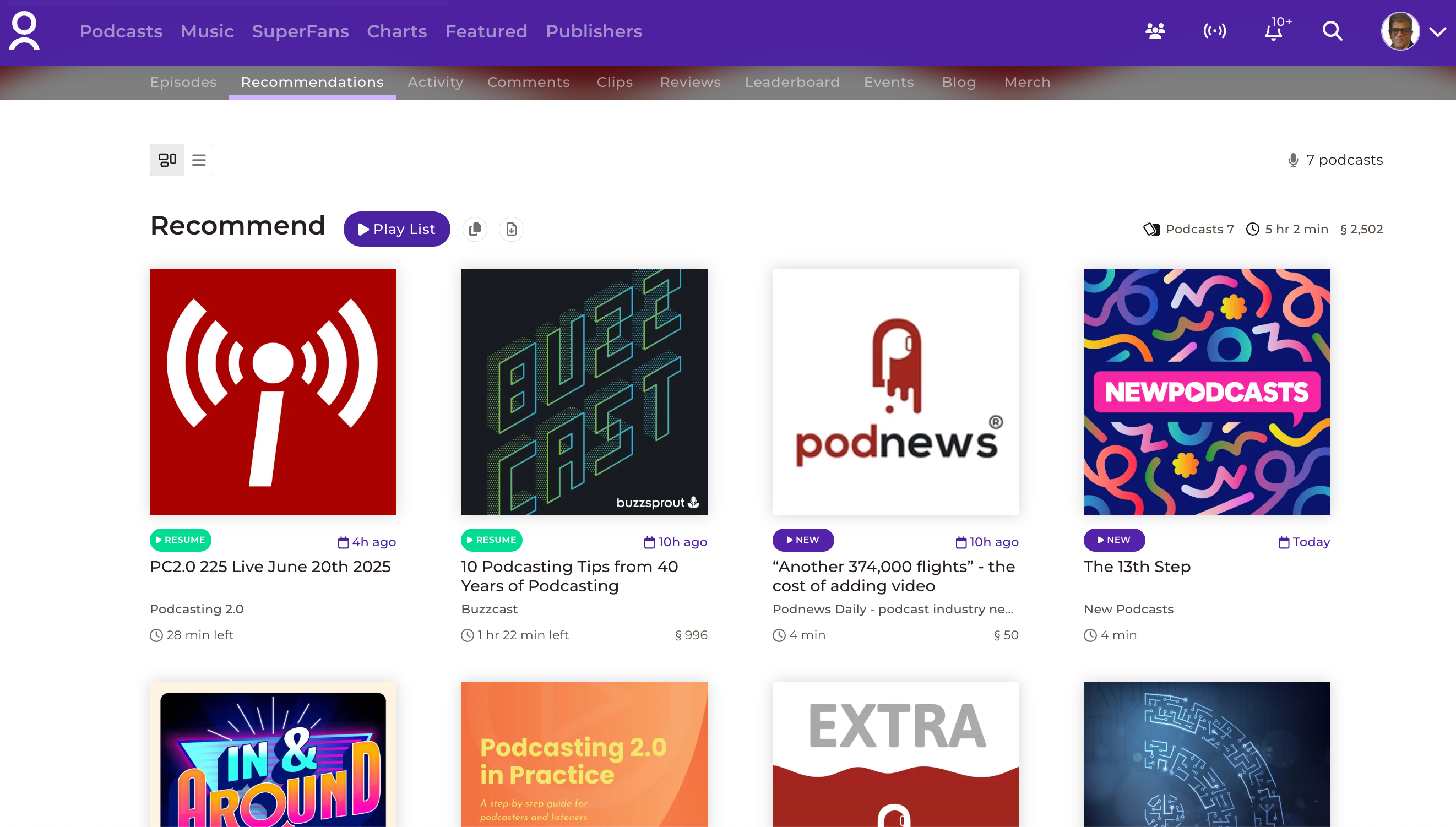The width and height of the screenshot is (1456, 827).
Task: Copy the Recommend list icon
Action: click(x=475, y=230)
